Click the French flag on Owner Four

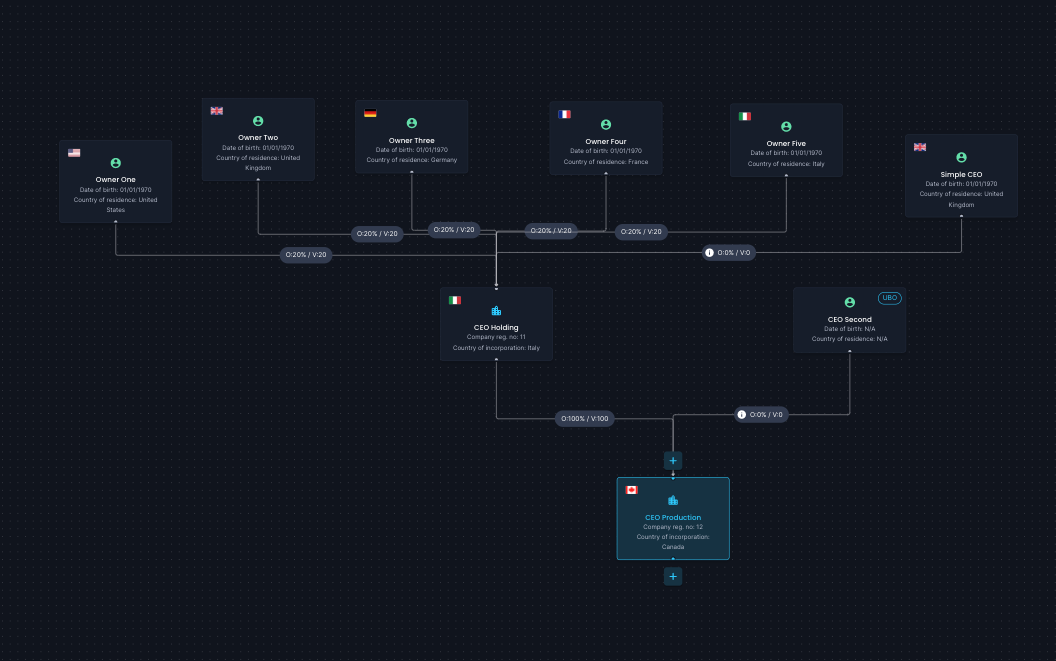(564, 115)
